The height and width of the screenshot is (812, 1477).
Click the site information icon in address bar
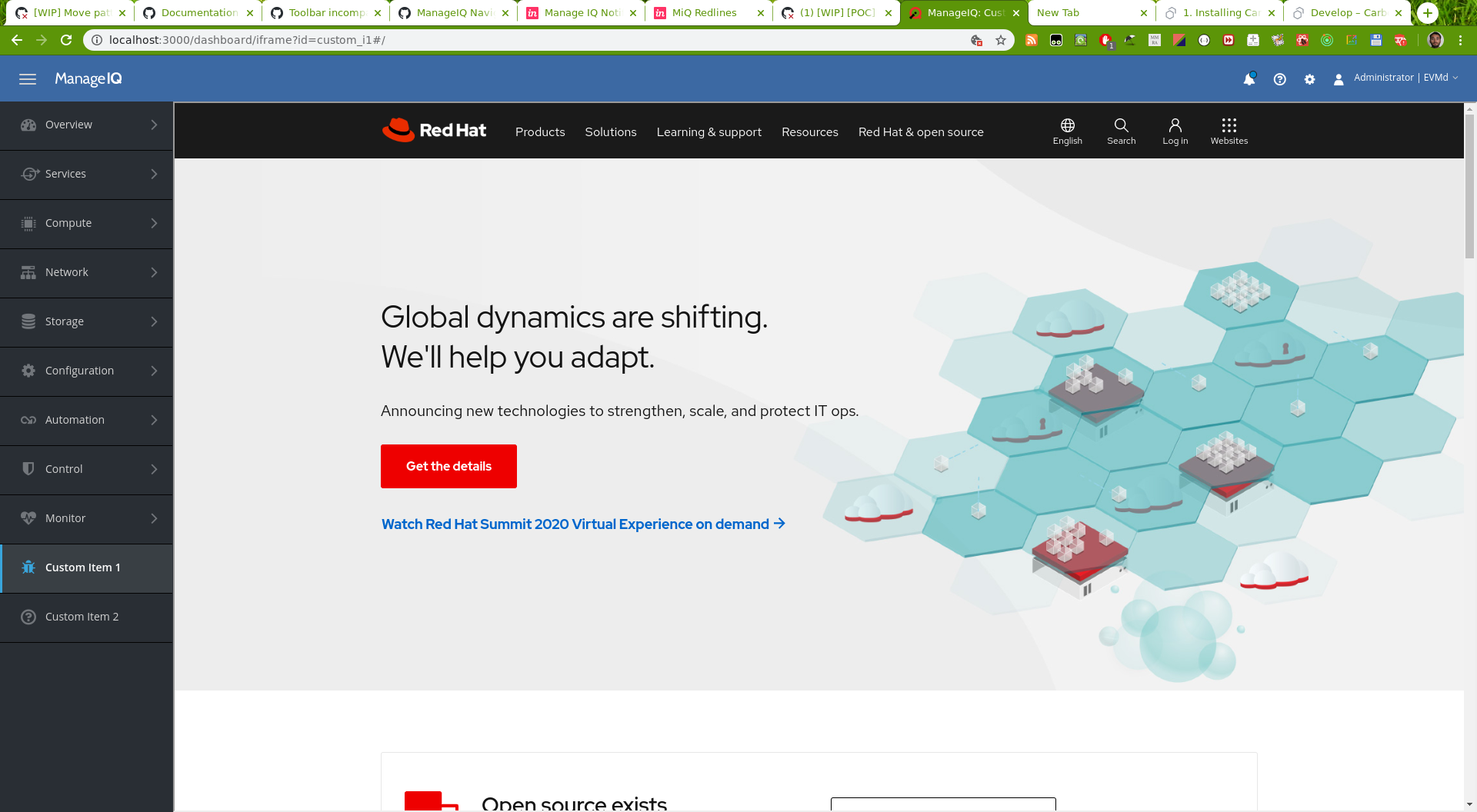tap(97, 40)
